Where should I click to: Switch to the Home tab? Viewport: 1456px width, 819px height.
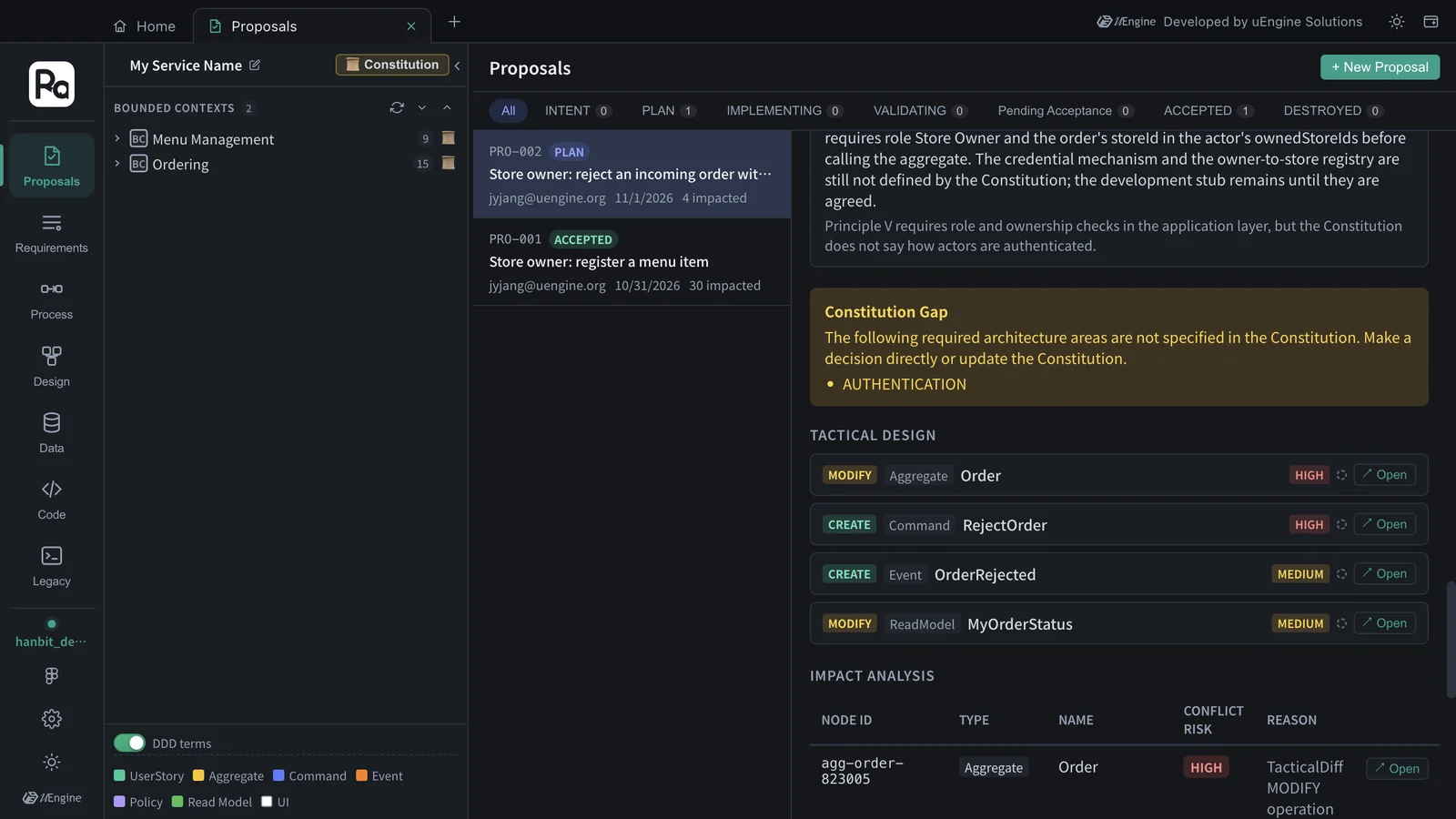pyautogui.click(x=145, y=26)
